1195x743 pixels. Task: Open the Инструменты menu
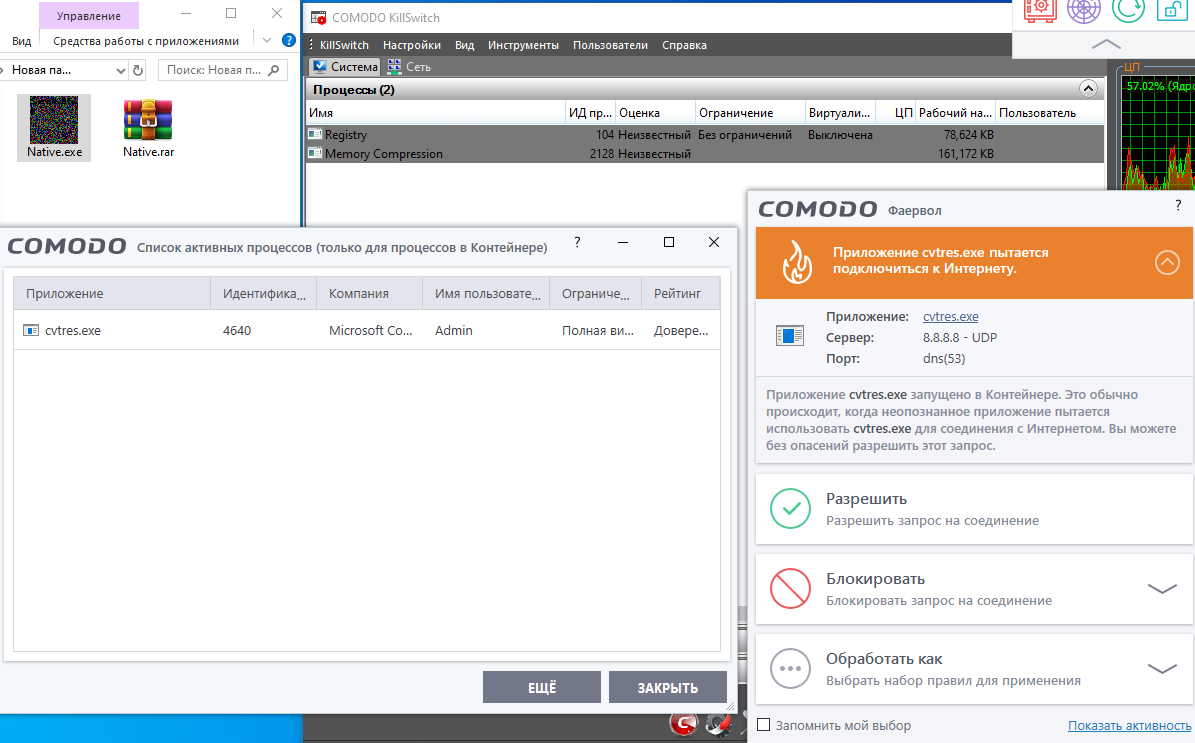[x=523, y=45]
